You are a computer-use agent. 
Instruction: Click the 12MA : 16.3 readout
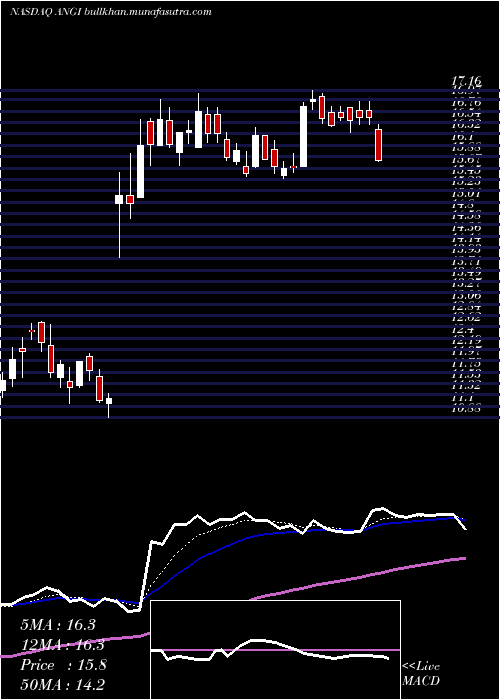pos(62,645)
